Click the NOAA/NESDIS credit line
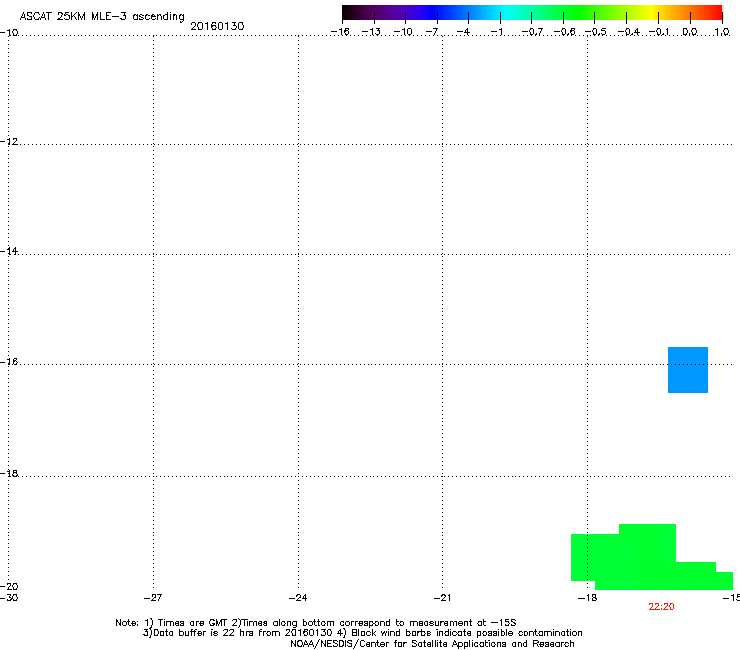Screen dimensions: 740x650 (432, 644)
